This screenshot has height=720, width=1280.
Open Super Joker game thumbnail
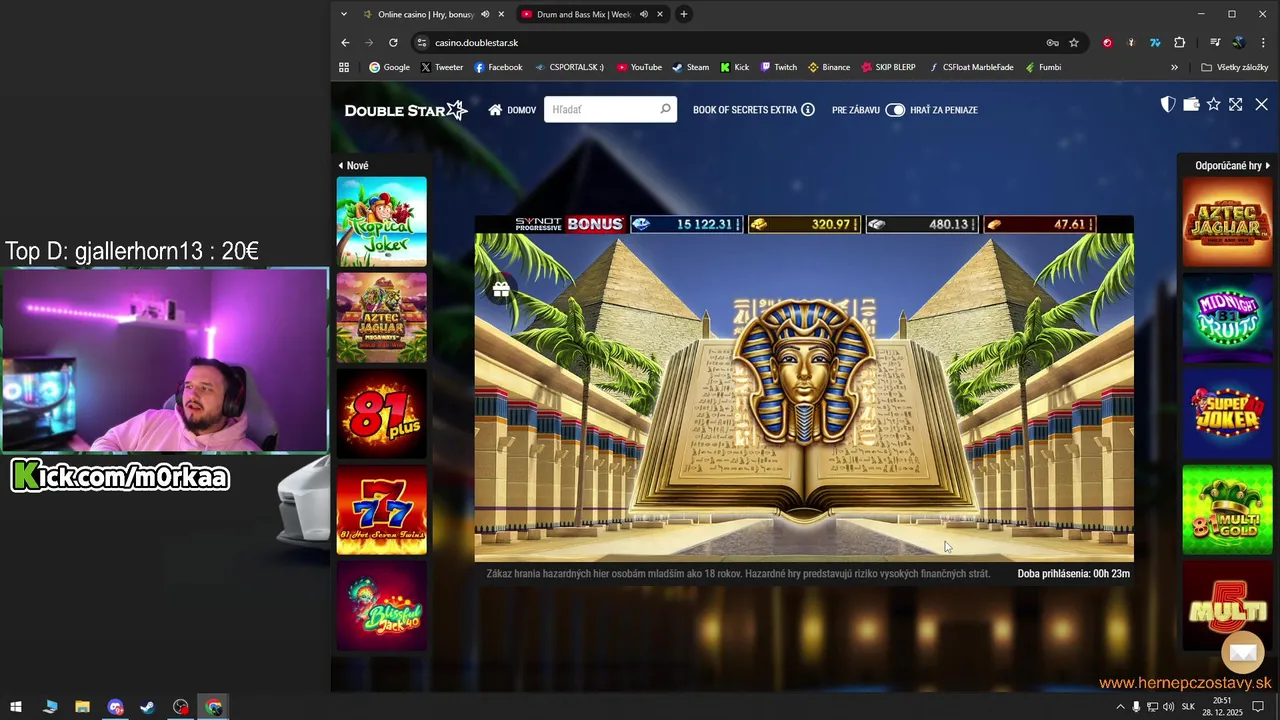point(1227,413)
